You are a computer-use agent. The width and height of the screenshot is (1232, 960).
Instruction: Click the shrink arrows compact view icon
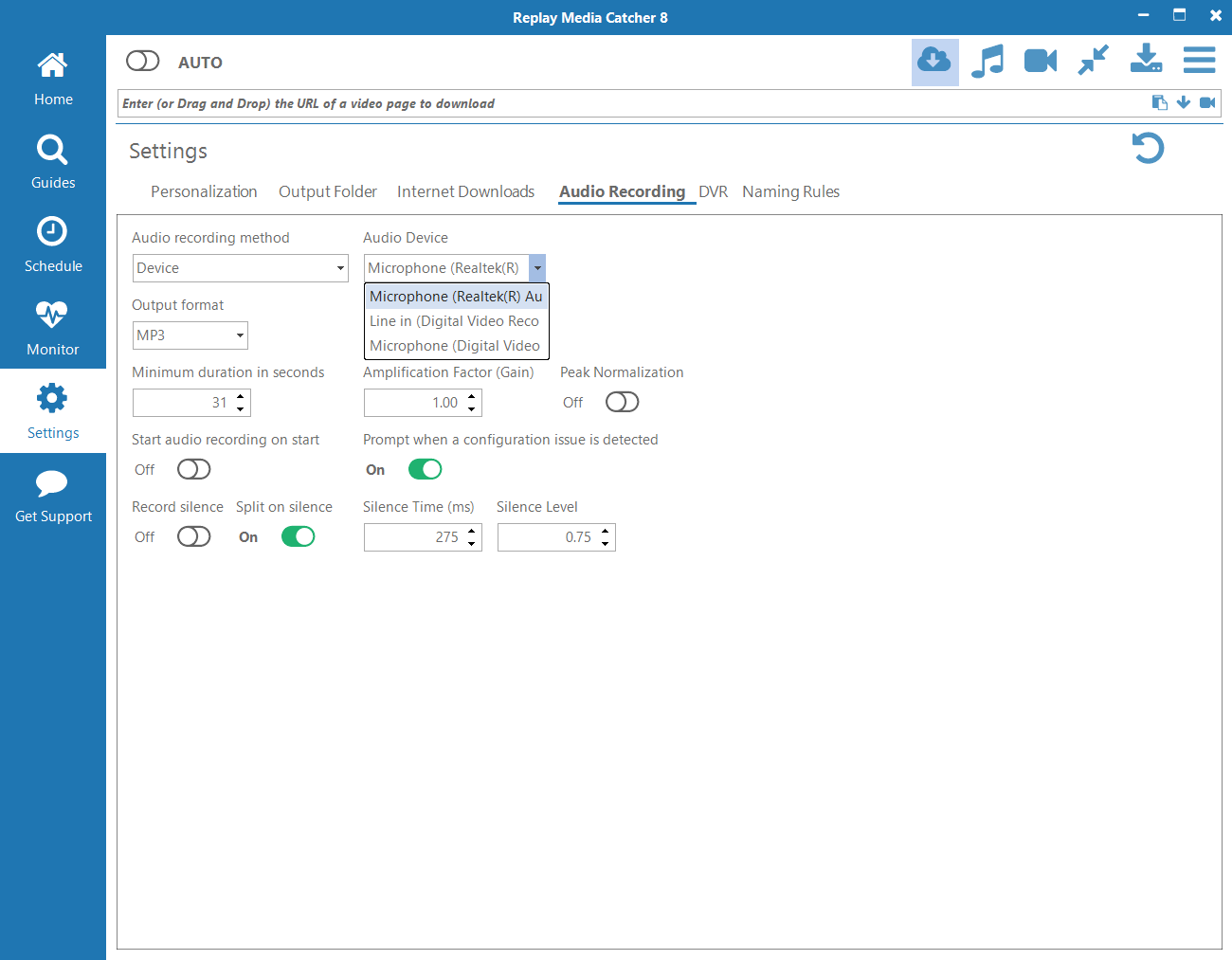click(x=1094, y=61)
